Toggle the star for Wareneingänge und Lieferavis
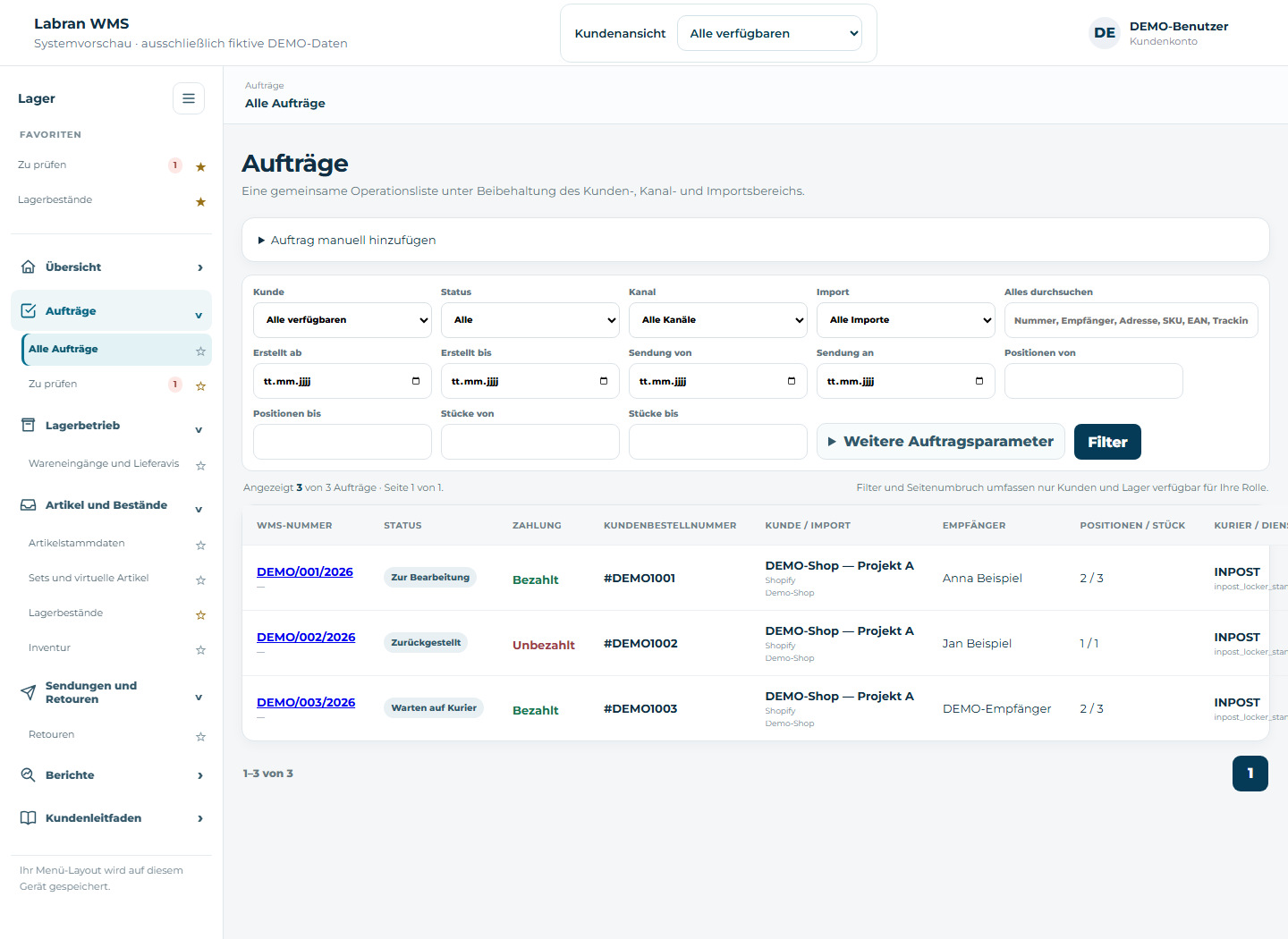 (200, 466)
